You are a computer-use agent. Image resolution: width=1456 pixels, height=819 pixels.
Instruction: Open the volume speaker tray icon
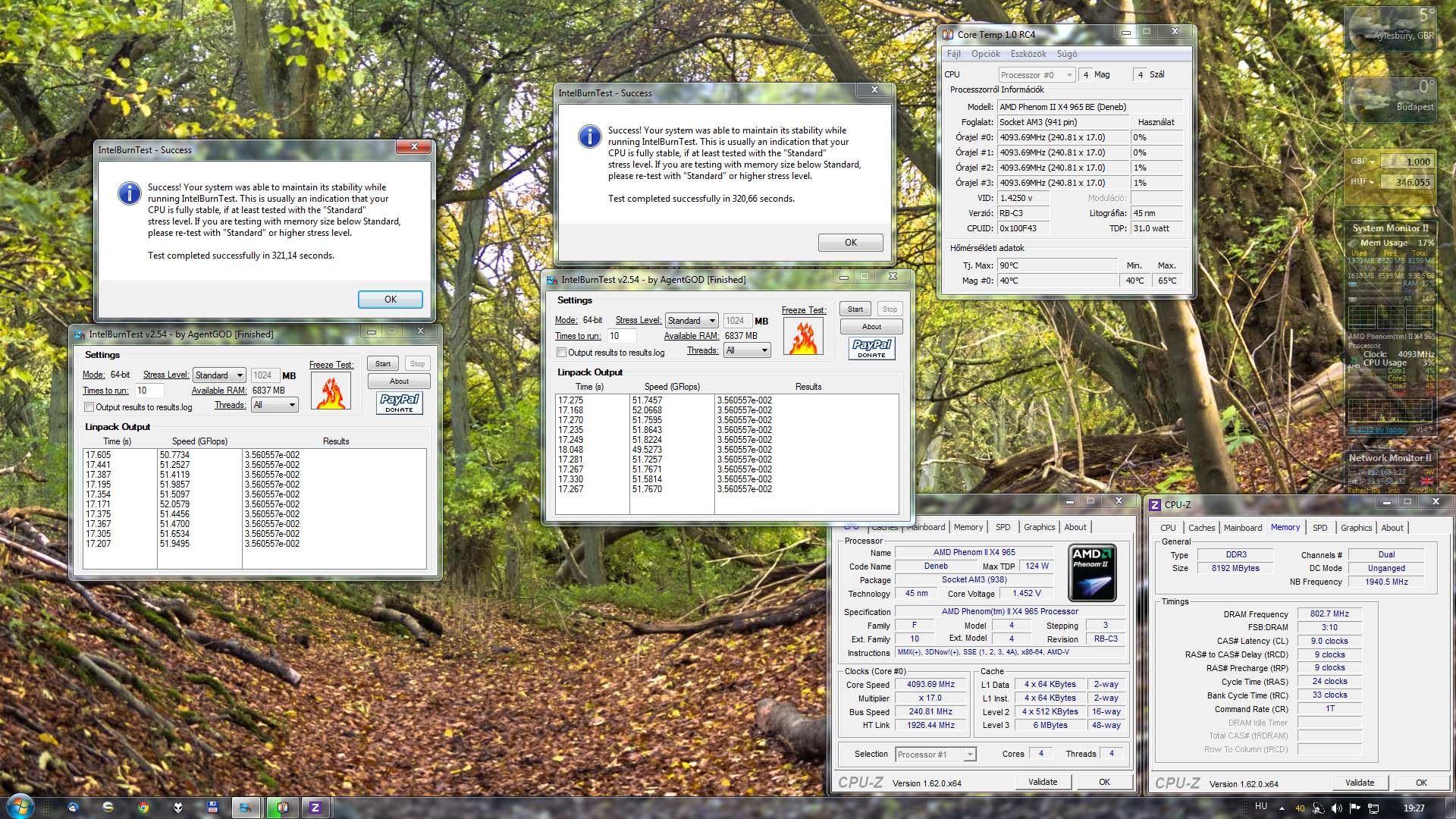[1336, 808]
